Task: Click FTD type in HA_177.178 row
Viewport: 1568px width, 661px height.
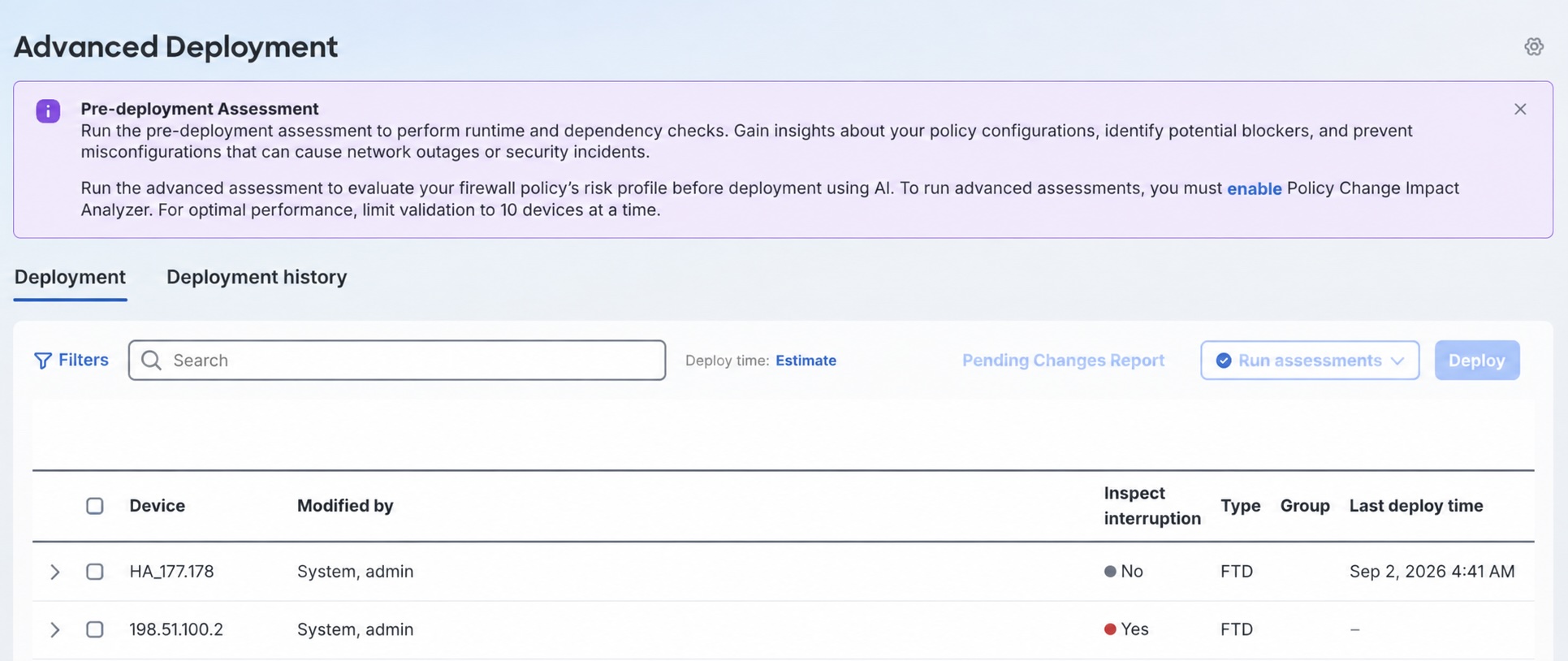Action: [x=1236, y=572]
